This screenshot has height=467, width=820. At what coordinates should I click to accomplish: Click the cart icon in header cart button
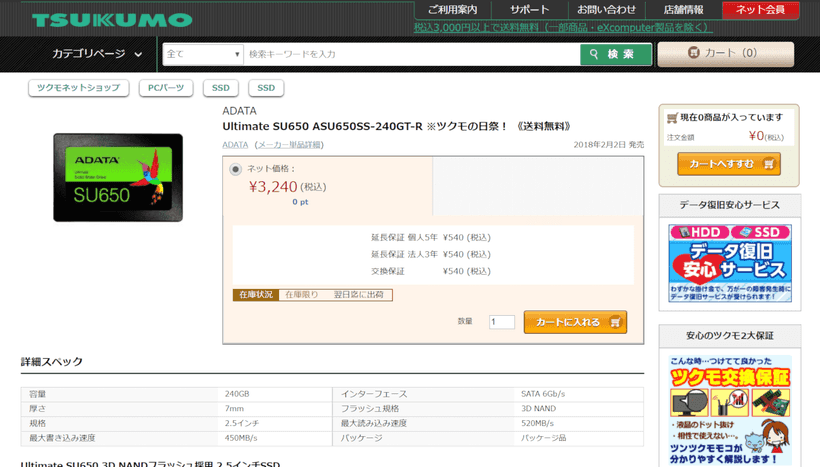(693, 52)
